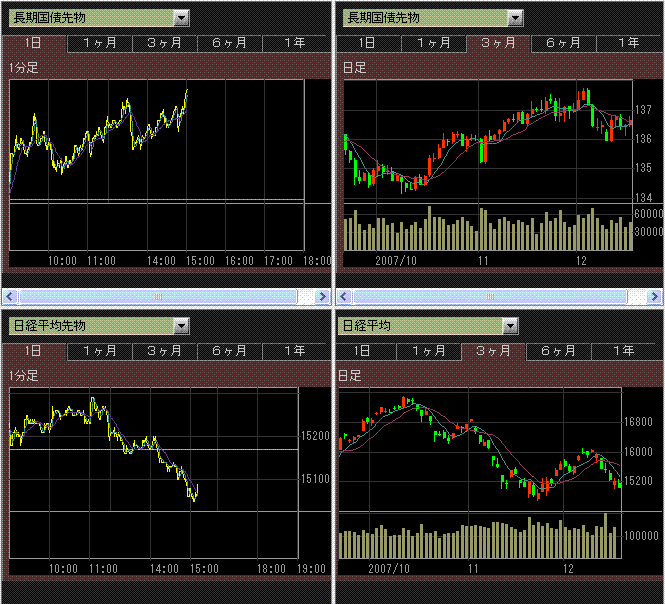Click left scroll arrow under 長期国債先物 日足 chart

pos(344,296)
